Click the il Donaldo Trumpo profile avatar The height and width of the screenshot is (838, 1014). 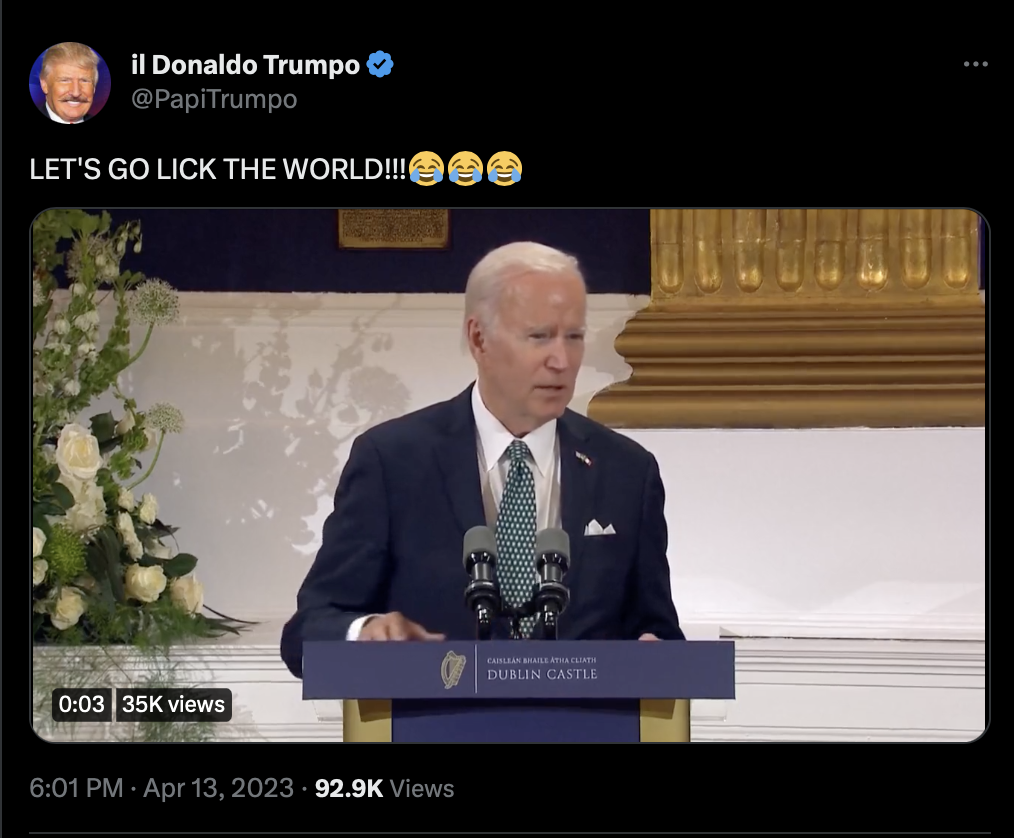[70, 83]
